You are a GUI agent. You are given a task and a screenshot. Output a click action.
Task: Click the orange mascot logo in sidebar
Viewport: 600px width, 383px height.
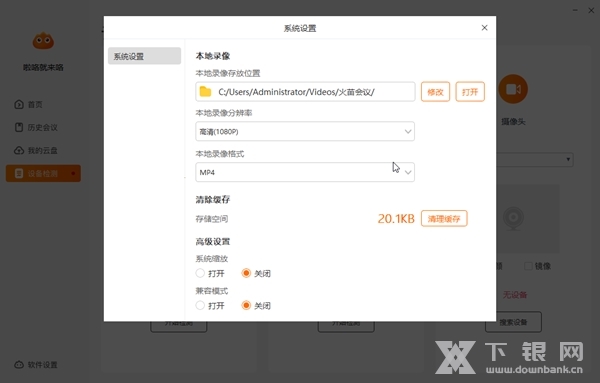click(x=43, y=41)
